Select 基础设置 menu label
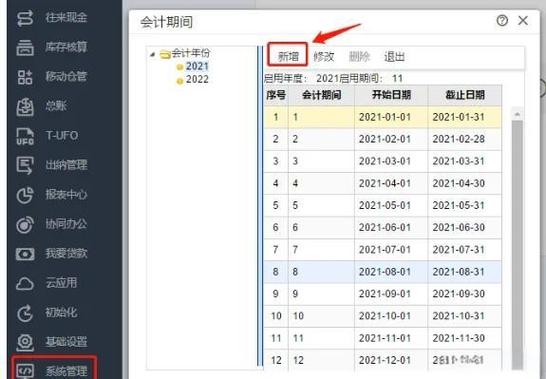This screenshot has width=546, height=379. pos(66,342)
